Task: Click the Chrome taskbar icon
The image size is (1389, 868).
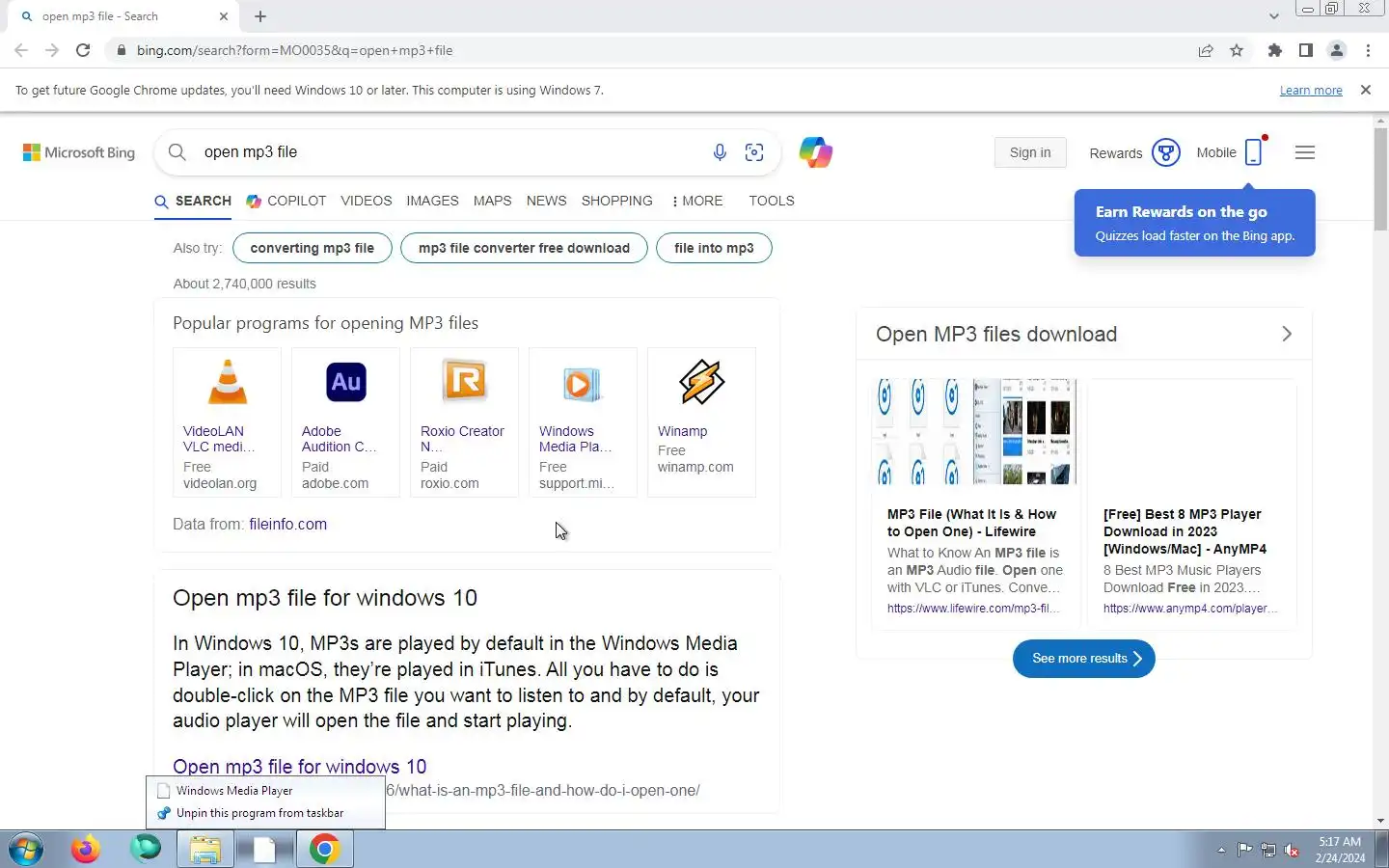Action: pyautogui.click(x=325, y=850)
